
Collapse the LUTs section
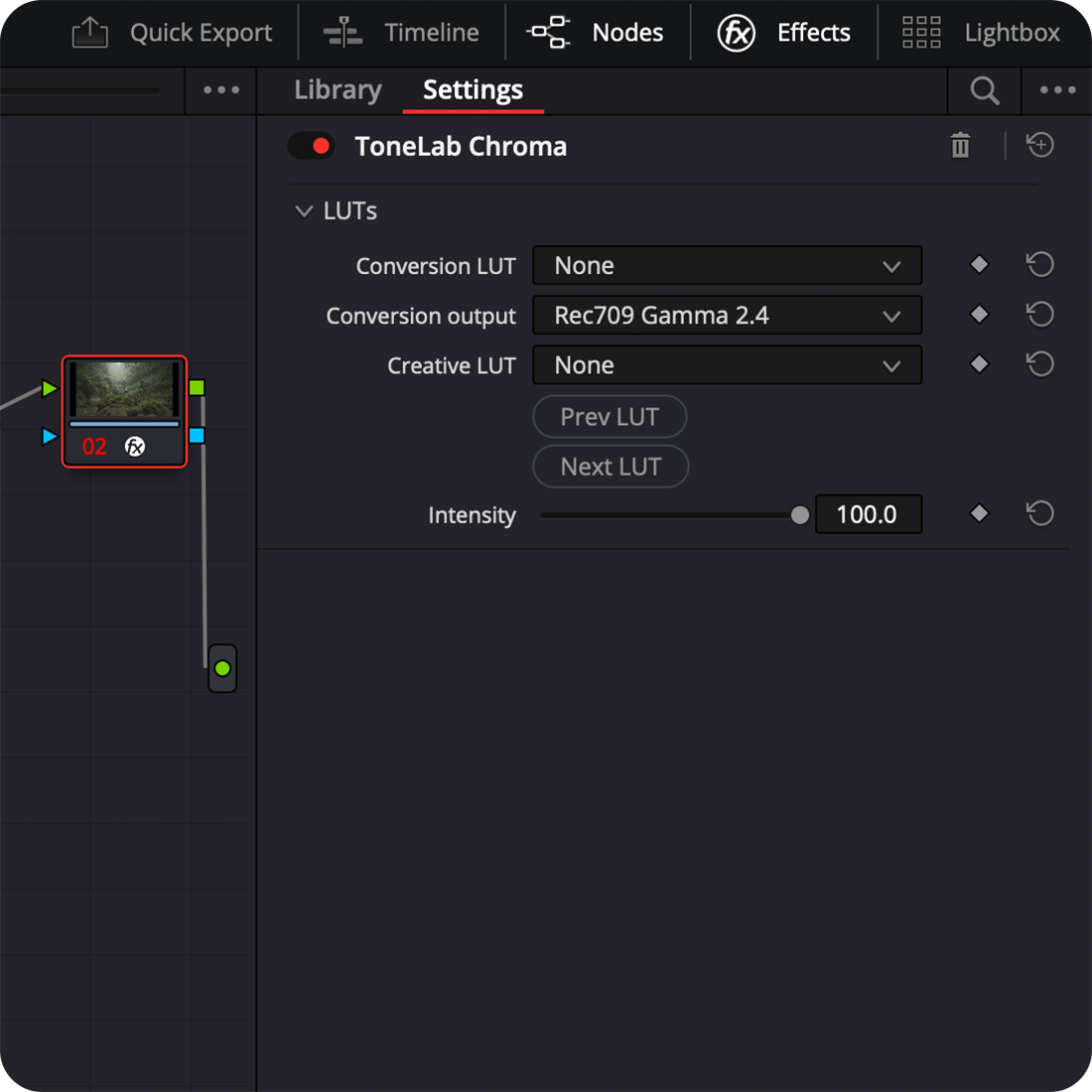coord(305,210)
